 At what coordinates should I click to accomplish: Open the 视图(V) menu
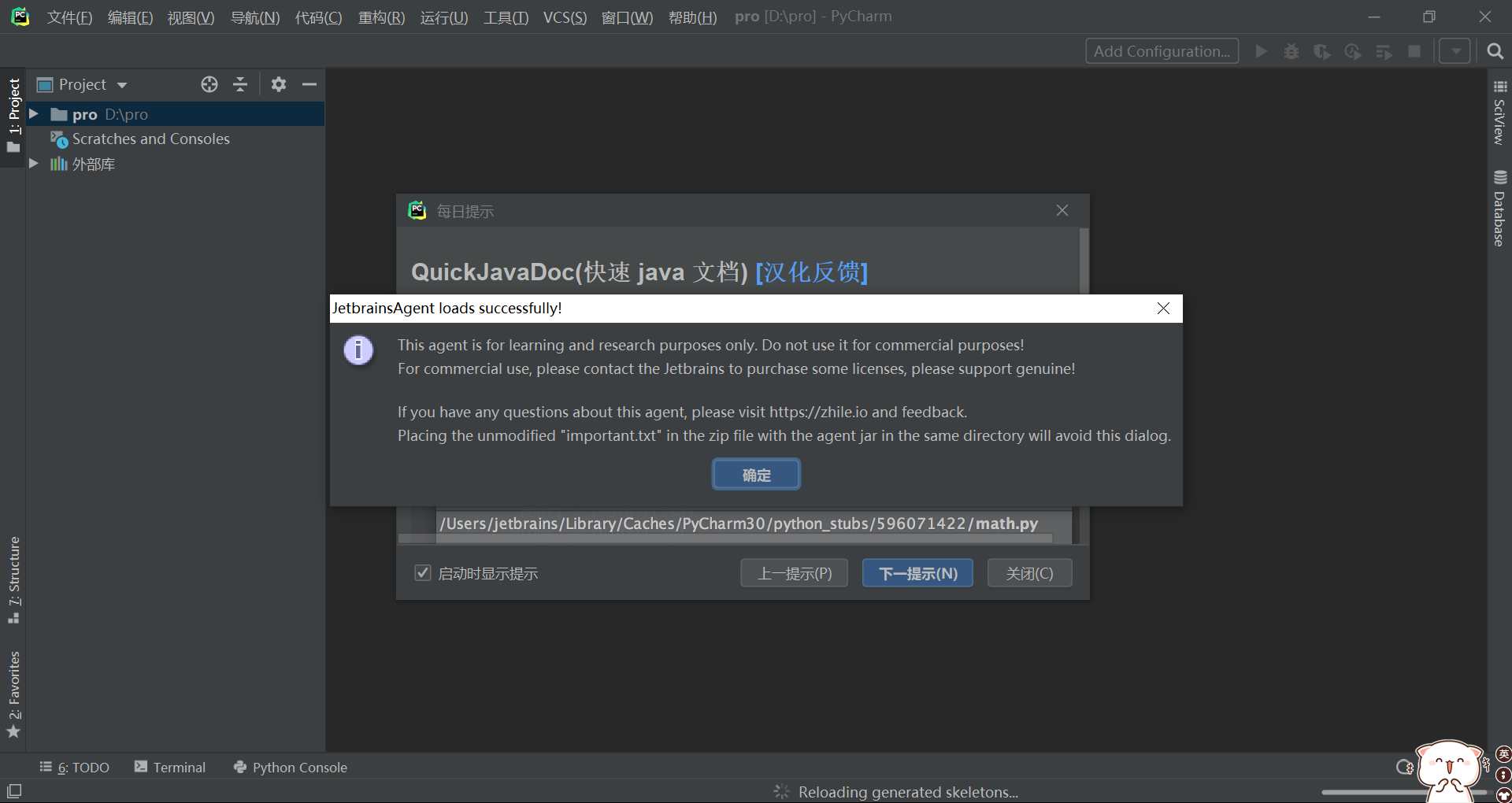coord(191,17)
